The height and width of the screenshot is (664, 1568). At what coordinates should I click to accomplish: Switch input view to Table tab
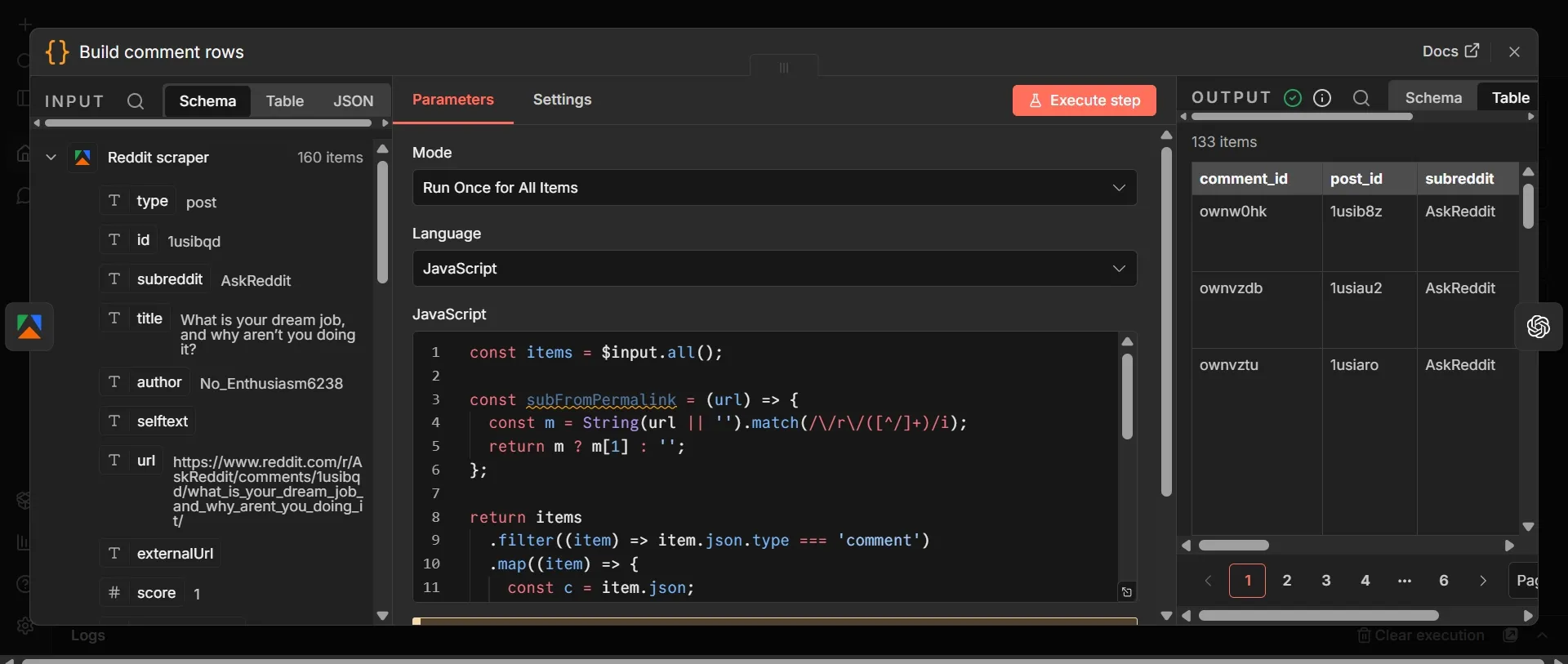pyautogui.click(x=284, y=101)
